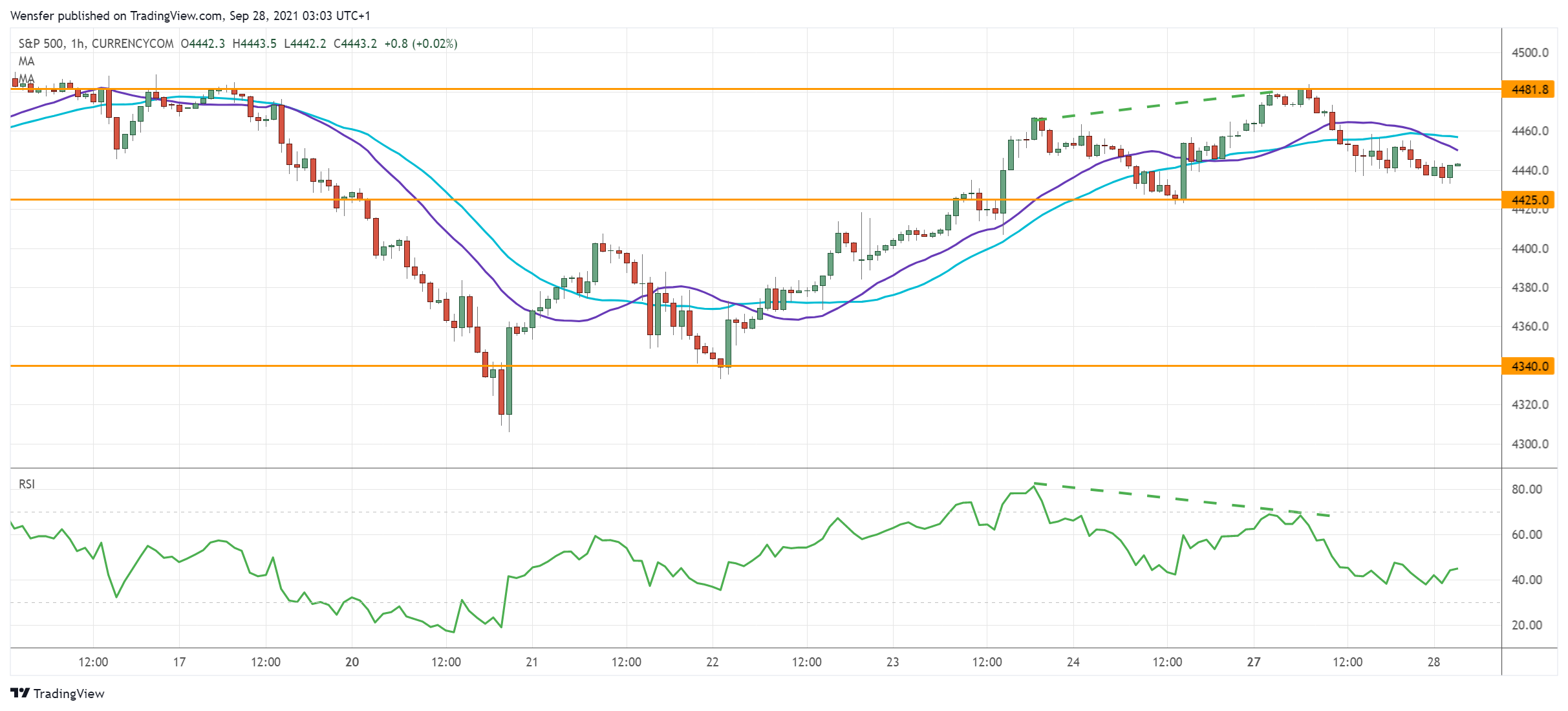This screenshot has width=1568, height=711.
Task: Click date marker 17 on the time axis
Action: (x=179, y=662)
